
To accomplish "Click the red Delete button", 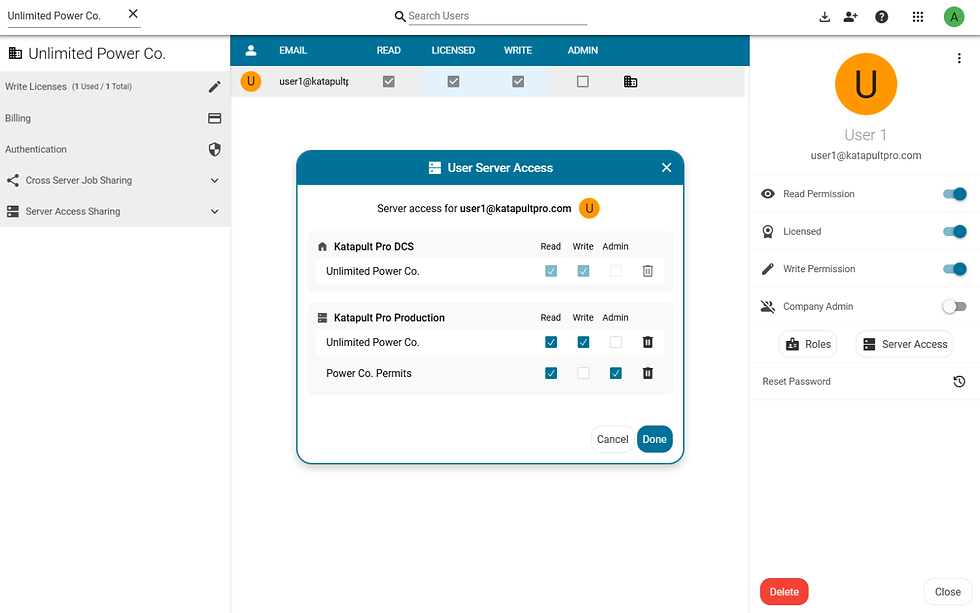I will [x=784, y=592].
